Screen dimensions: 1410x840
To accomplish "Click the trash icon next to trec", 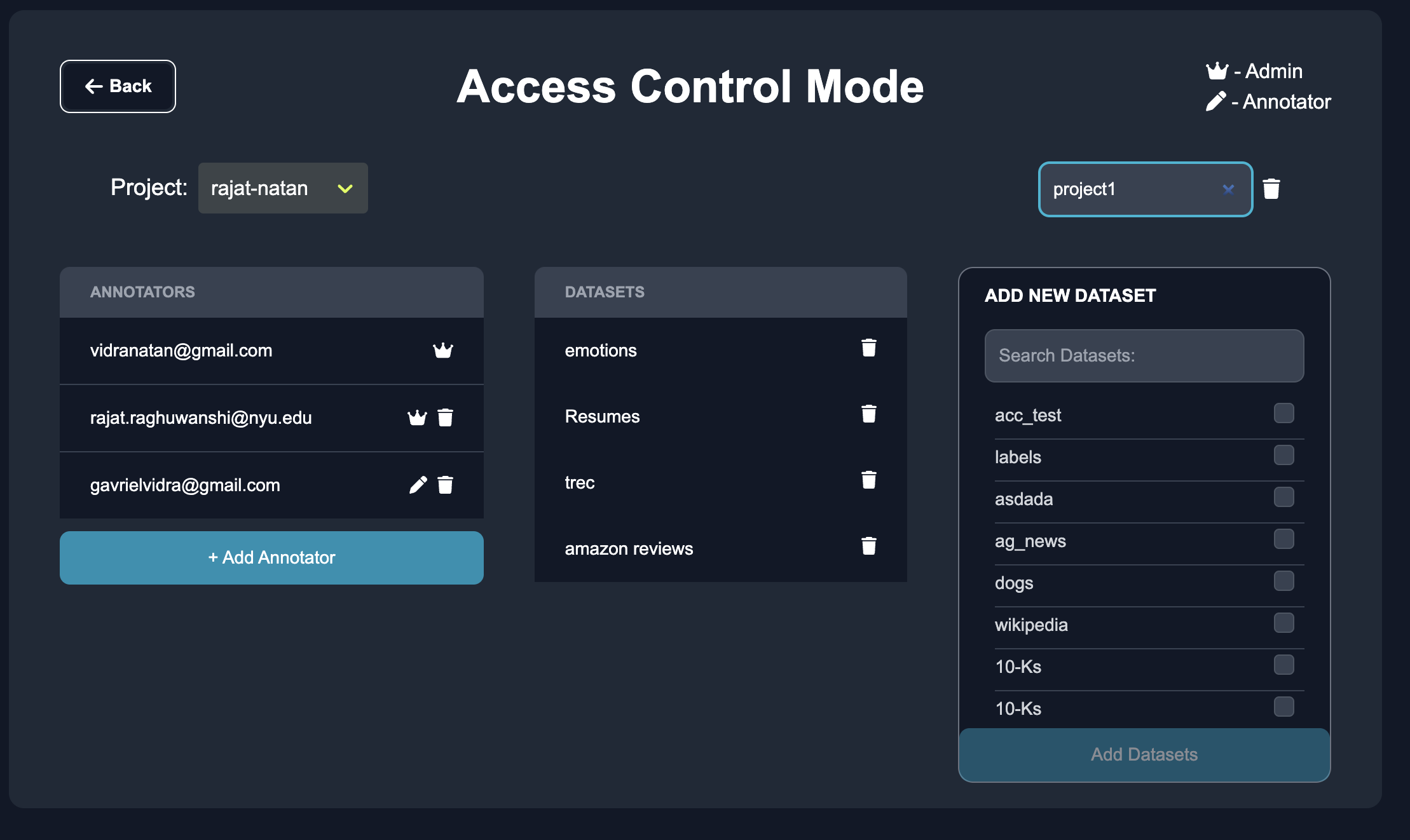I will click(868, 480).
